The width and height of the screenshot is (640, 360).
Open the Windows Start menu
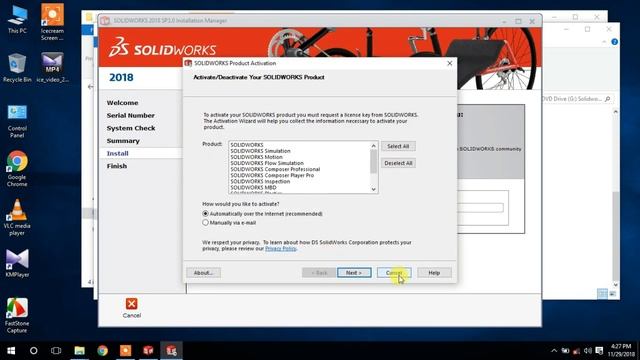pyautogui.click(x=11, y=351)
